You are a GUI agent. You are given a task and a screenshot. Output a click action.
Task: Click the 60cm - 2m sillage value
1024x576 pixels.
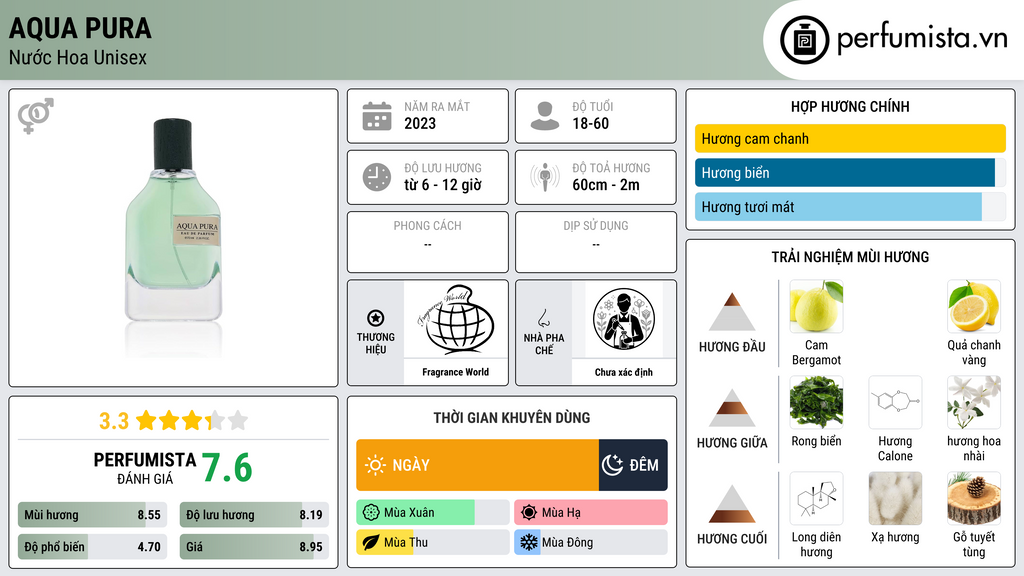(606, 185)
